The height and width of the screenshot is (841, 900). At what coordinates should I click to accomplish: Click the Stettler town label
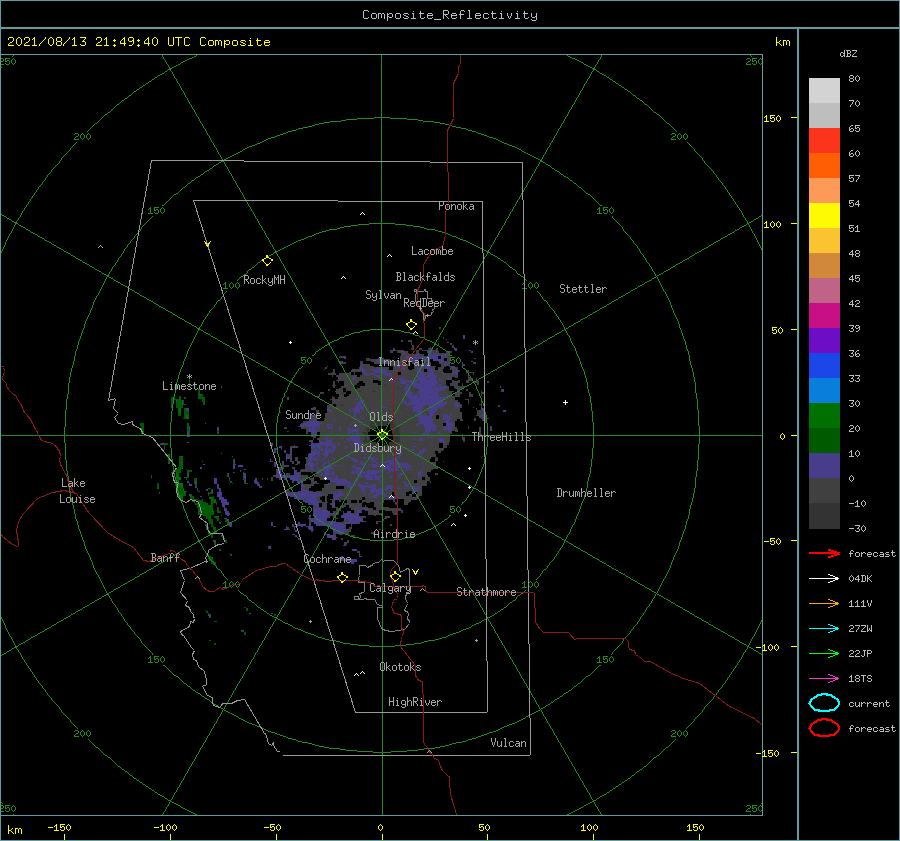pyautogui.click(x=583, y=289)
